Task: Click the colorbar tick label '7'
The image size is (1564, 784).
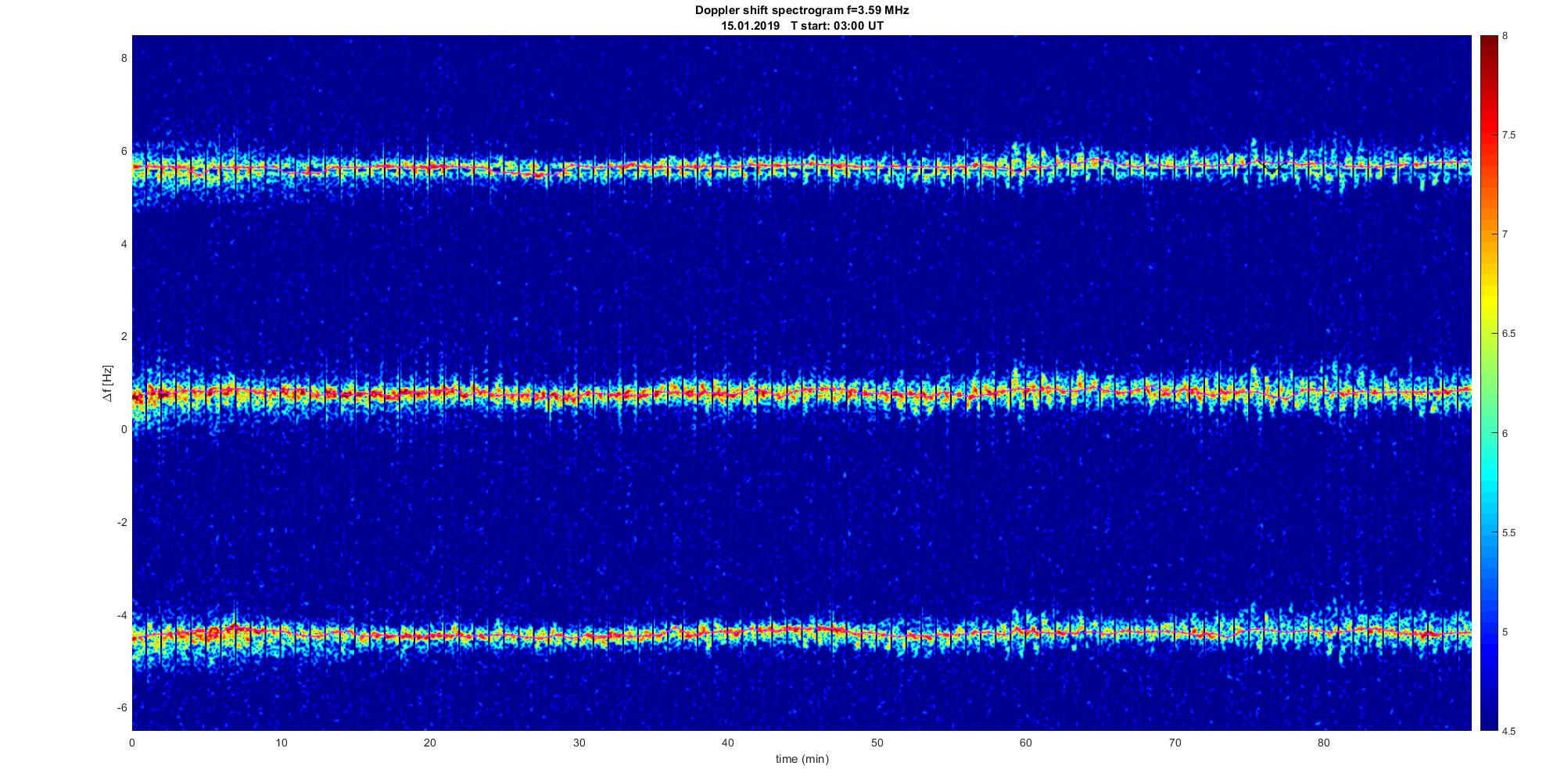Action: (x=1505, y=234)
